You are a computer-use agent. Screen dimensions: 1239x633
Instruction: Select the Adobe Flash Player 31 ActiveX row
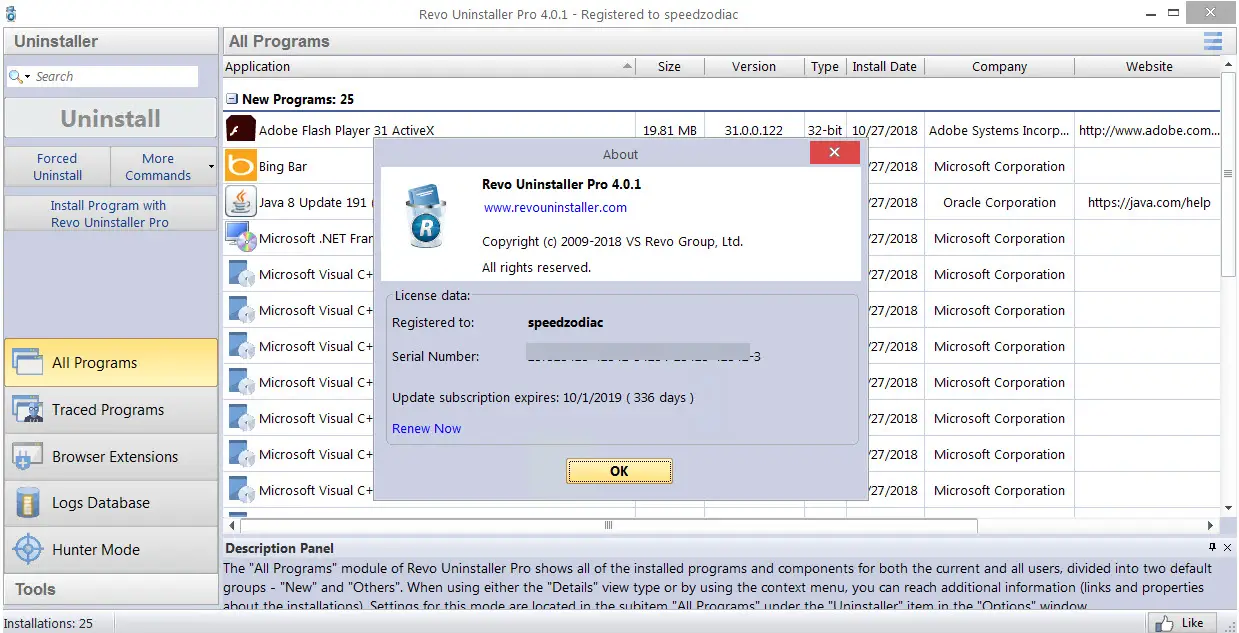[x=721, y=130]
